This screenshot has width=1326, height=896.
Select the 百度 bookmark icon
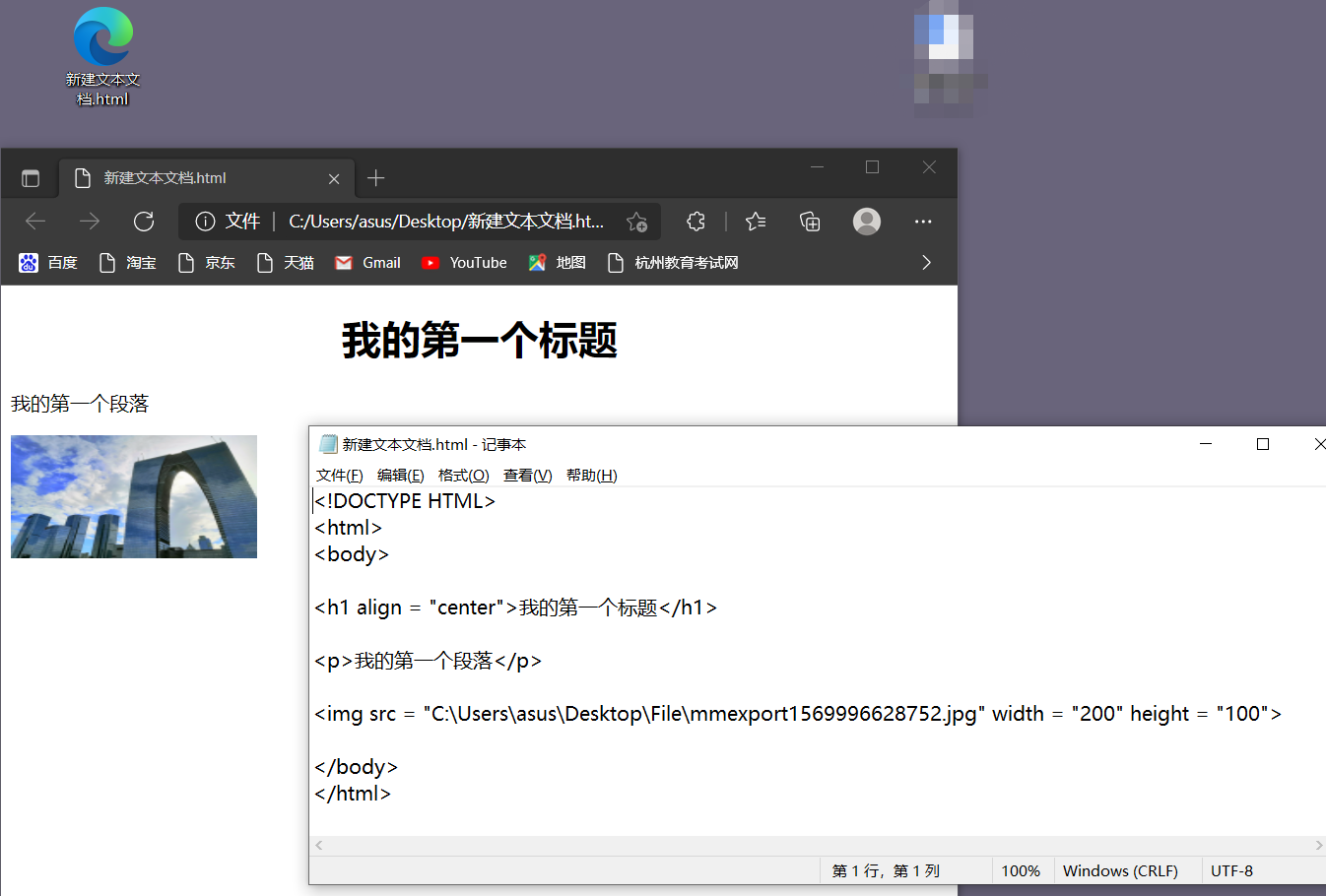[x=28, y=262]
